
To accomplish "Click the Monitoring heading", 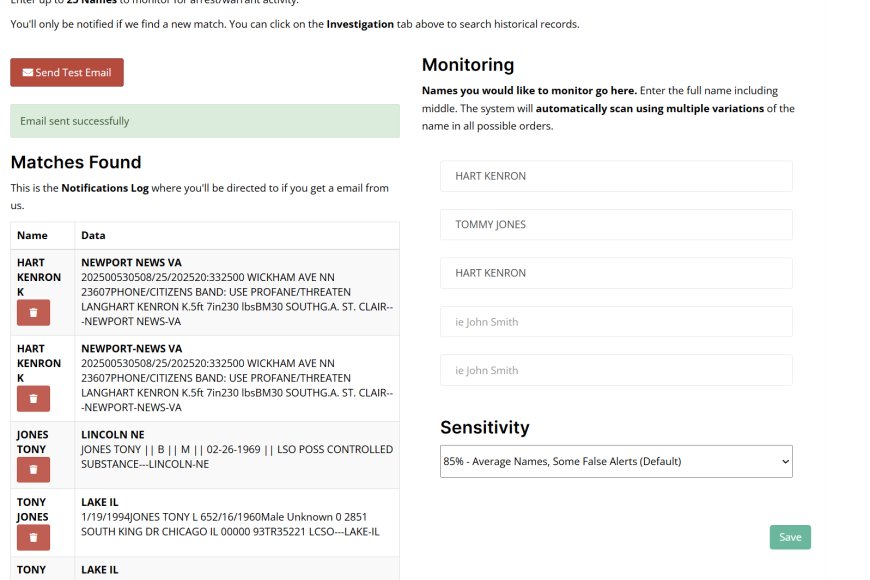I will 468,65.
